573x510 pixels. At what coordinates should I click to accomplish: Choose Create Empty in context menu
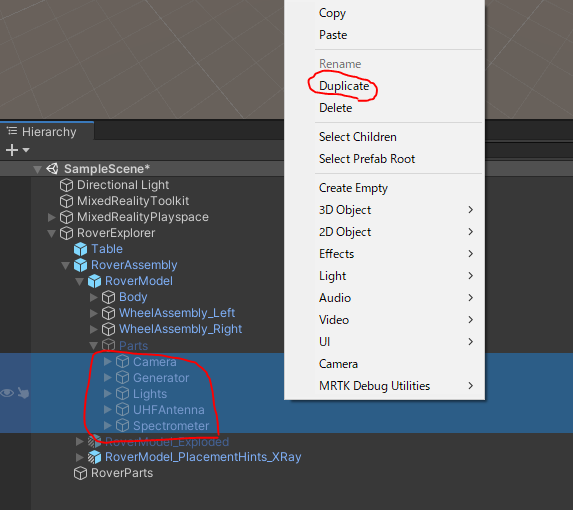click(x=384, y=188)
